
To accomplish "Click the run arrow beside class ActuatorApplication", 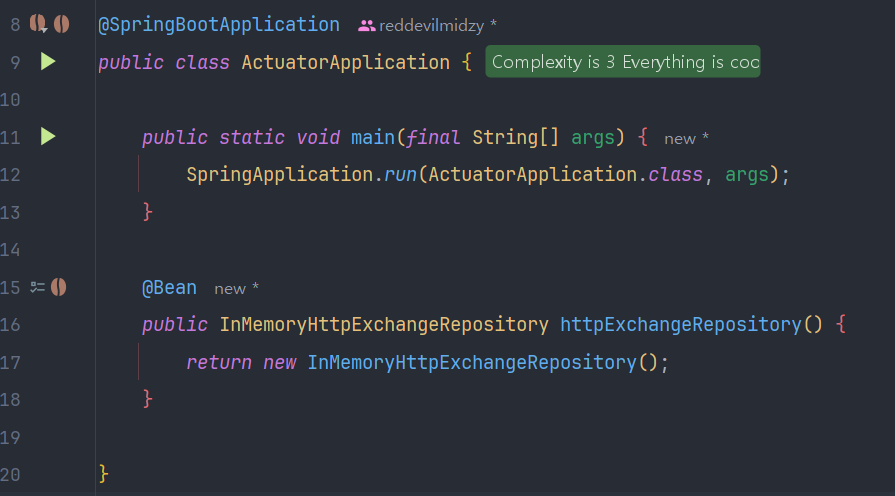I will tap(48, 61).
